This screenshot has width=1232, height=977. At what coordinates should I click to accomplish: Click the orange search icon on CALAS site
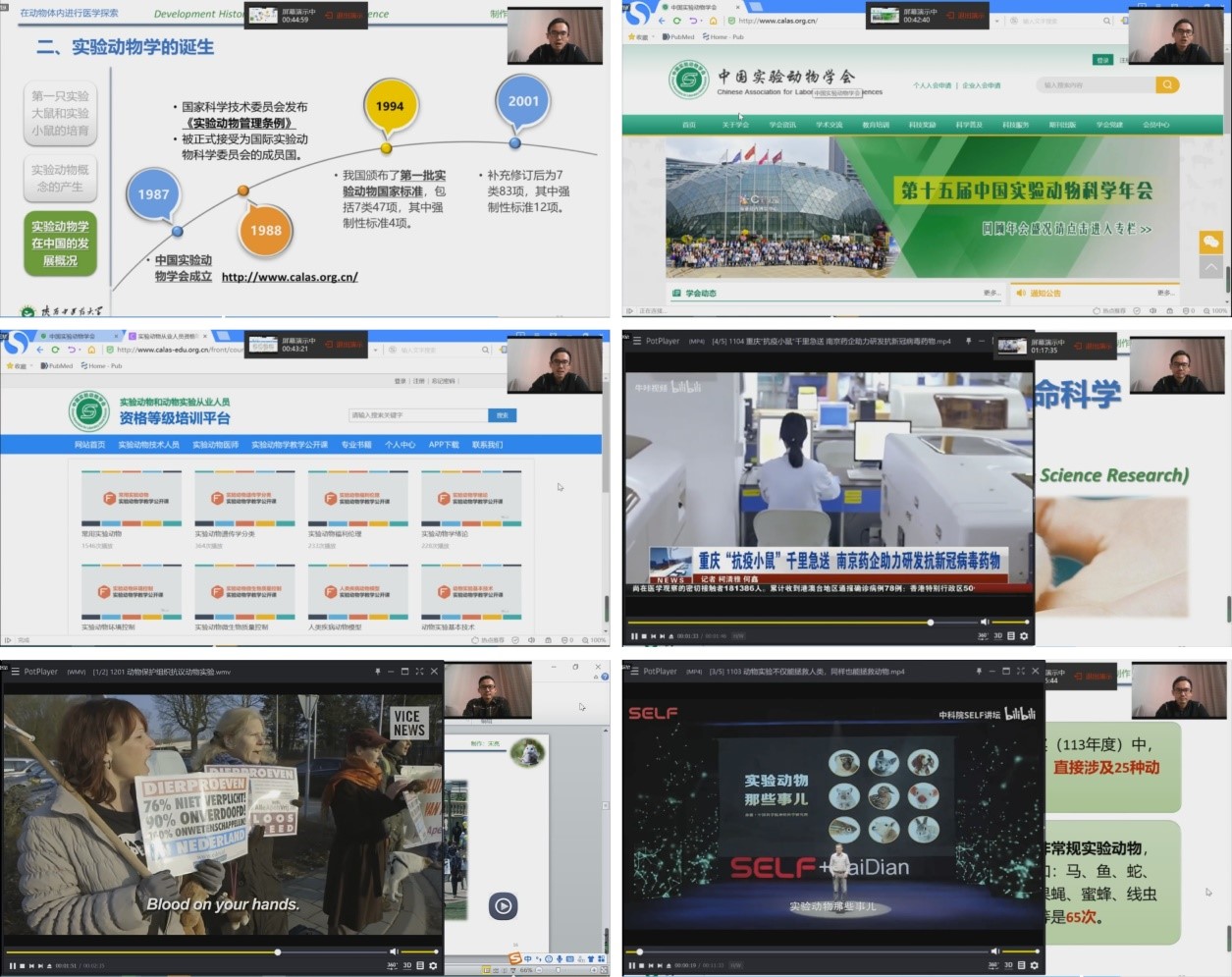(1167, 85)
